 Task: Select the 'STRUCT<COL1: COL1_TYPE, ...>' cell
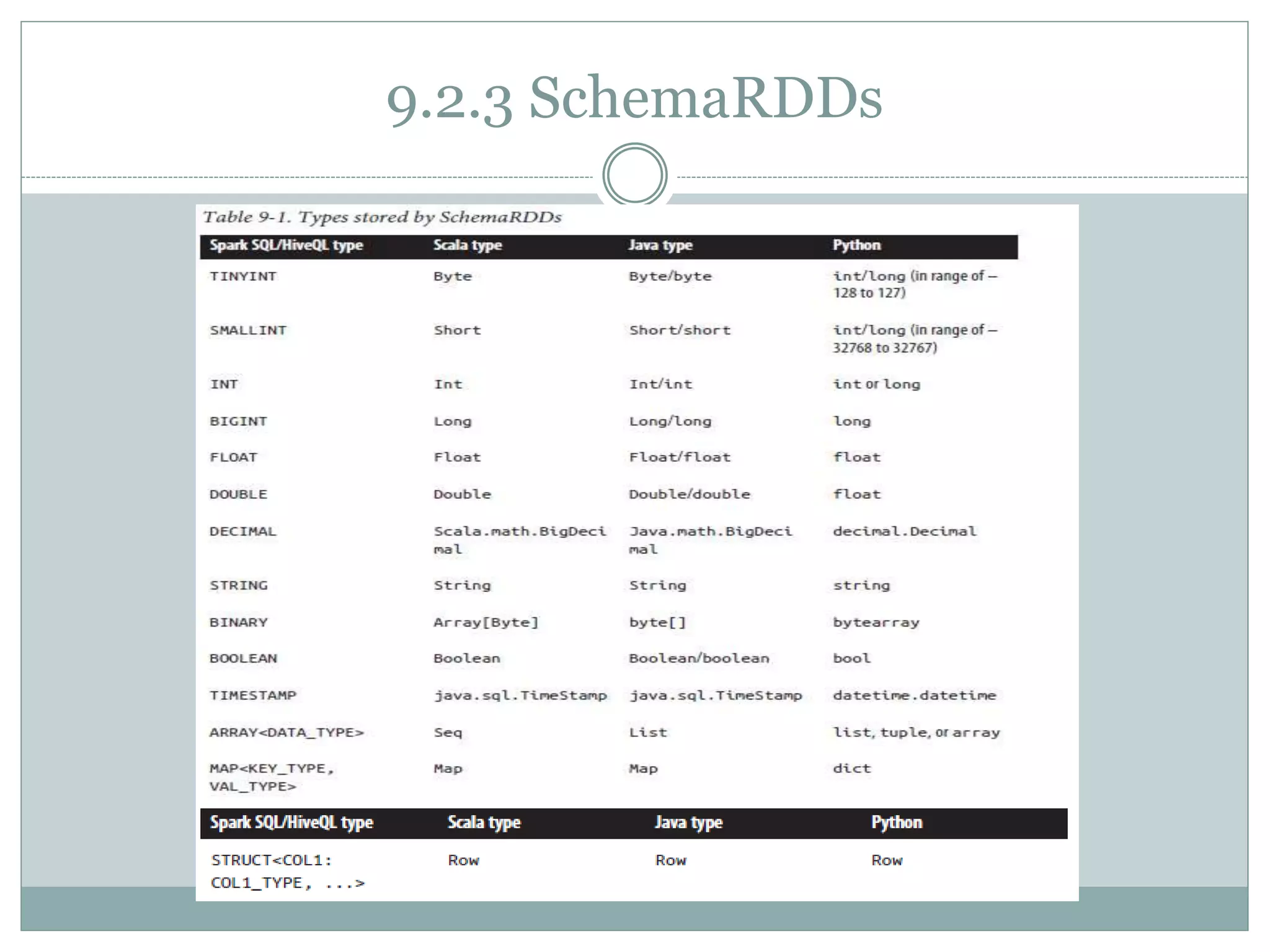(x=288, y=871)
